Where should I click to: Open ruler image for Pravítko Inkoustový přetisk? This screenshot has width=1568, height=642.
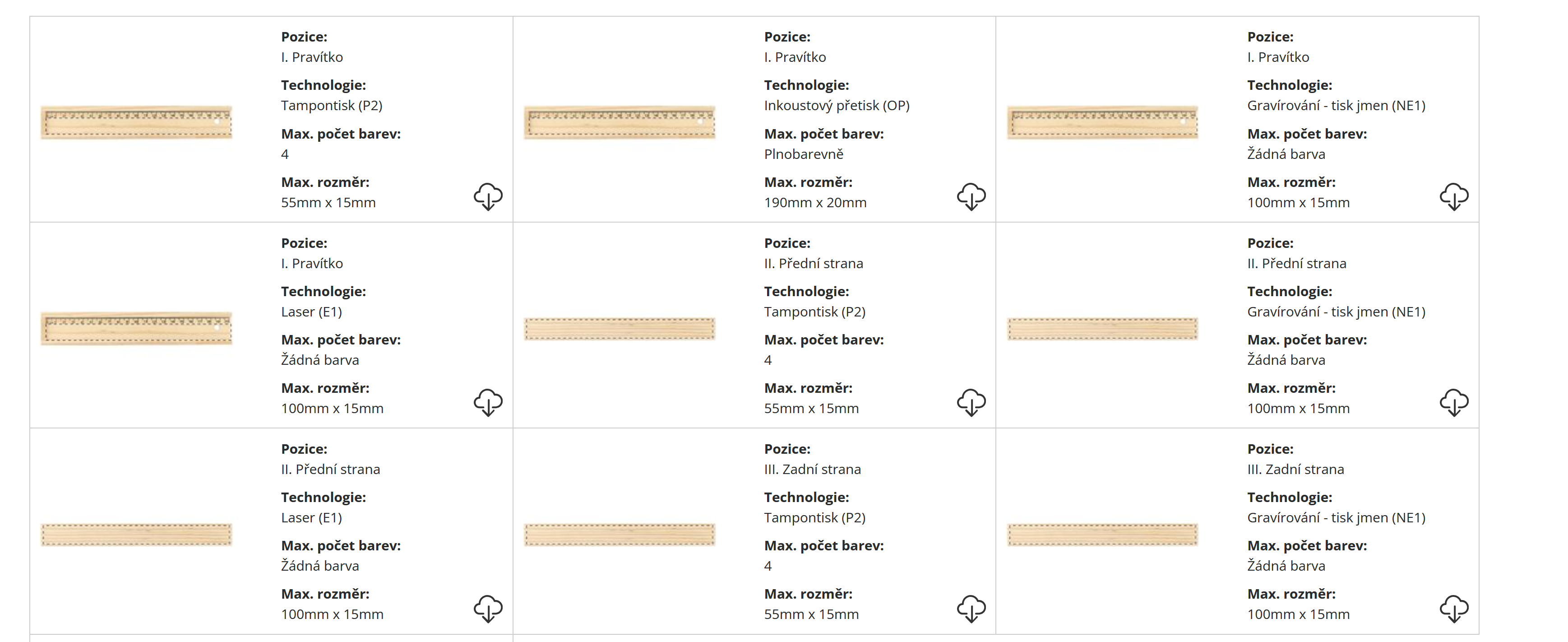[x=619, y=122]
